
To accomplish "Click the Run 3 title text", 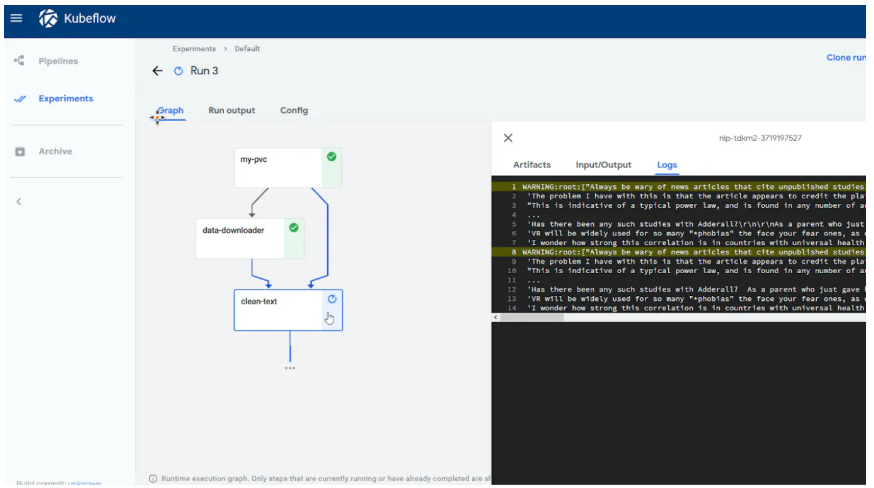I will tap(204, 71).
